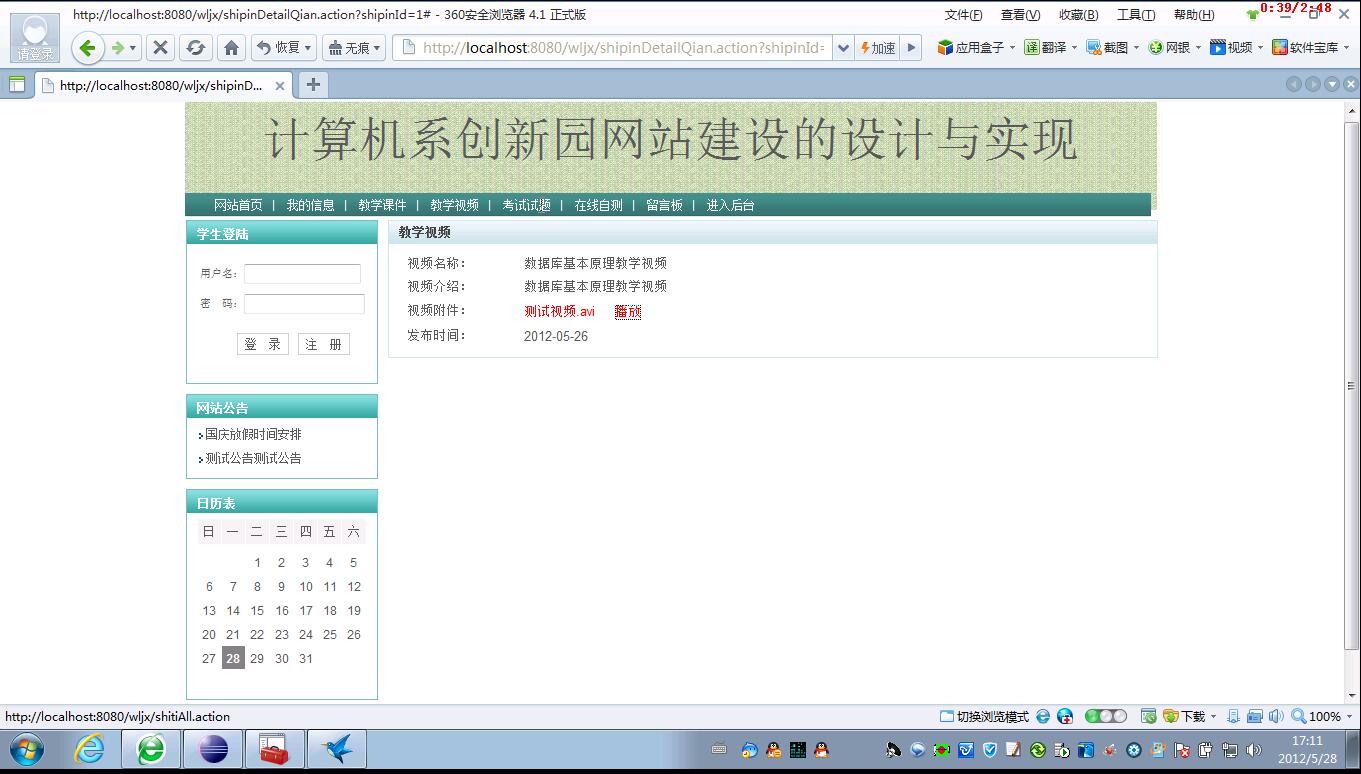
Task: Go back with the green back arrow
Action: (x=87, y=47)
